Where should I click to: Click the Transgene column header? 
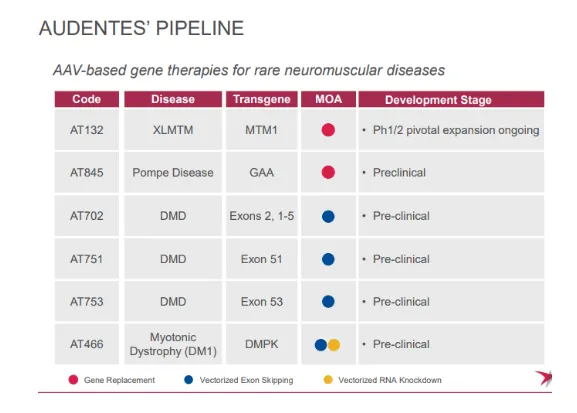[262, 99]
